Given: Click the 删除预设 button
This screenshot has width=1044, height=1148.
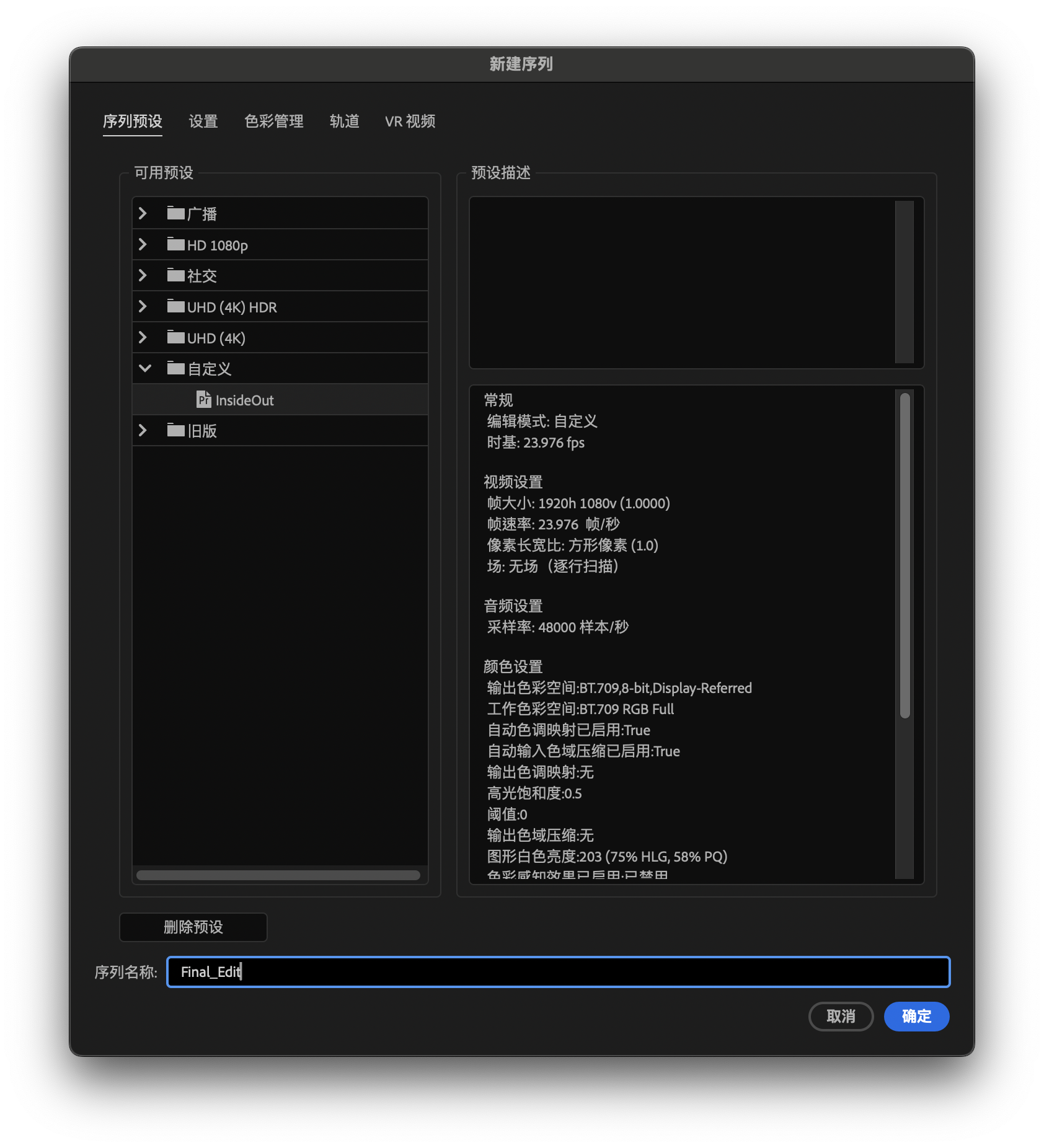Looking at the screenshot, I should click(193, 927).
